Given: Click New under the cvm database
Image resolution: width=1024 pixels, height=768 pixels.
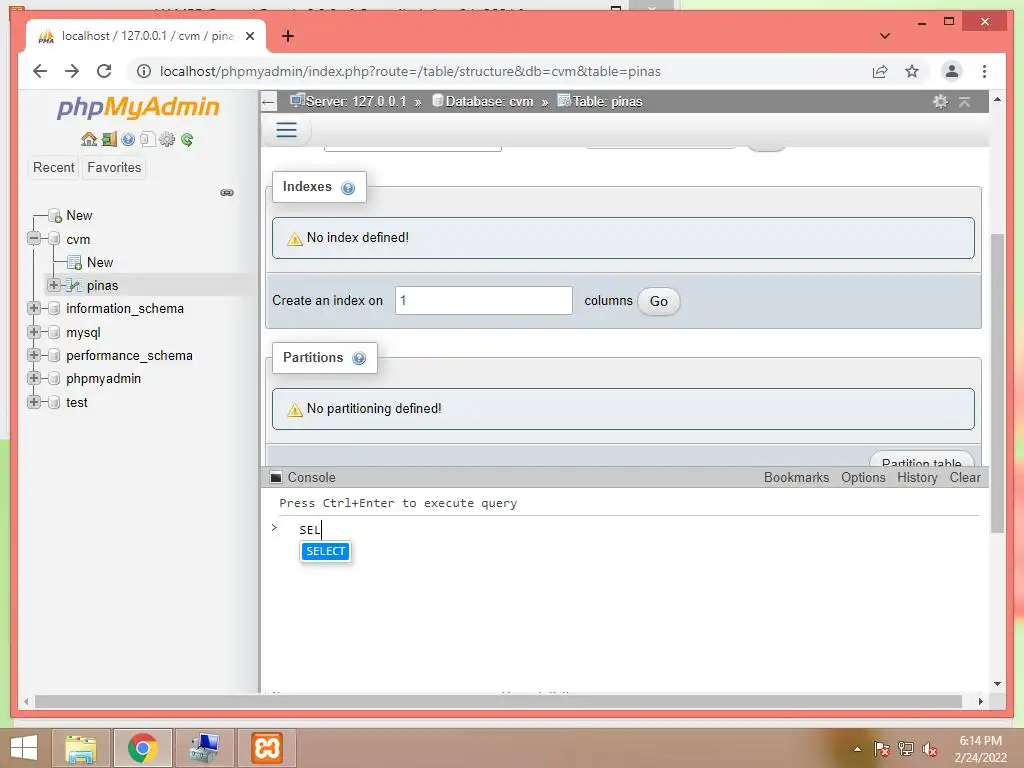Looking at the screenshot, I should pyautogui.click(x=99, y=262).
